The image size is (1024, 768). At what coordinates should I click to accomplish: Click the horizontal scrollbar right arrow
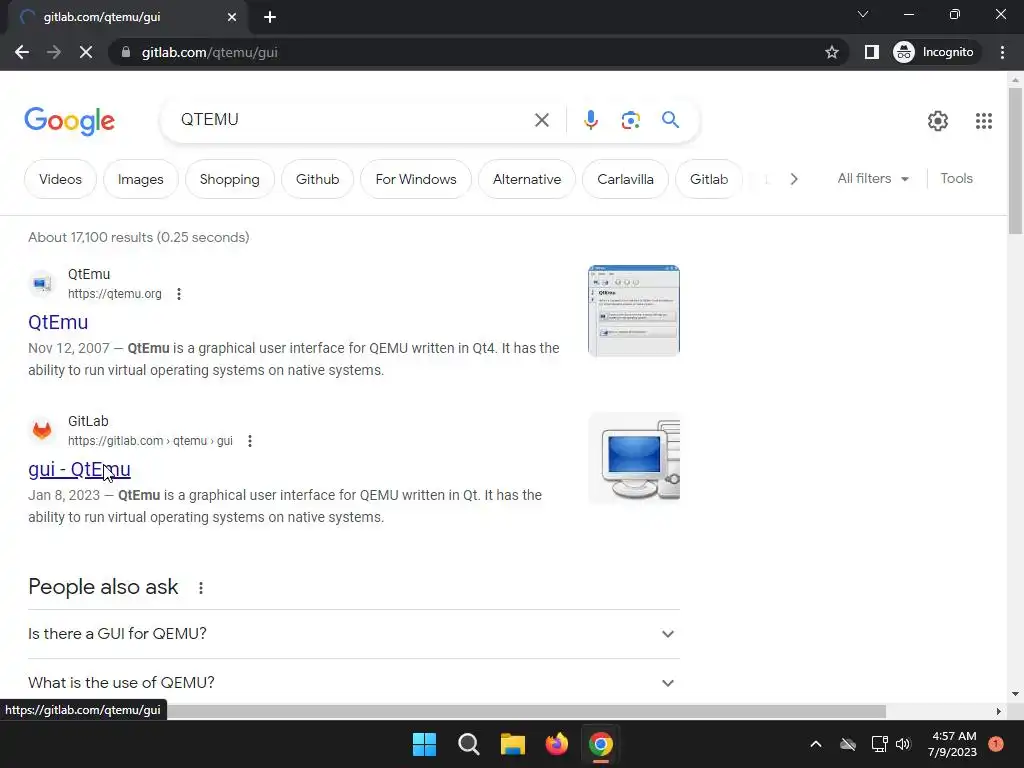click(x=999, y=711)
